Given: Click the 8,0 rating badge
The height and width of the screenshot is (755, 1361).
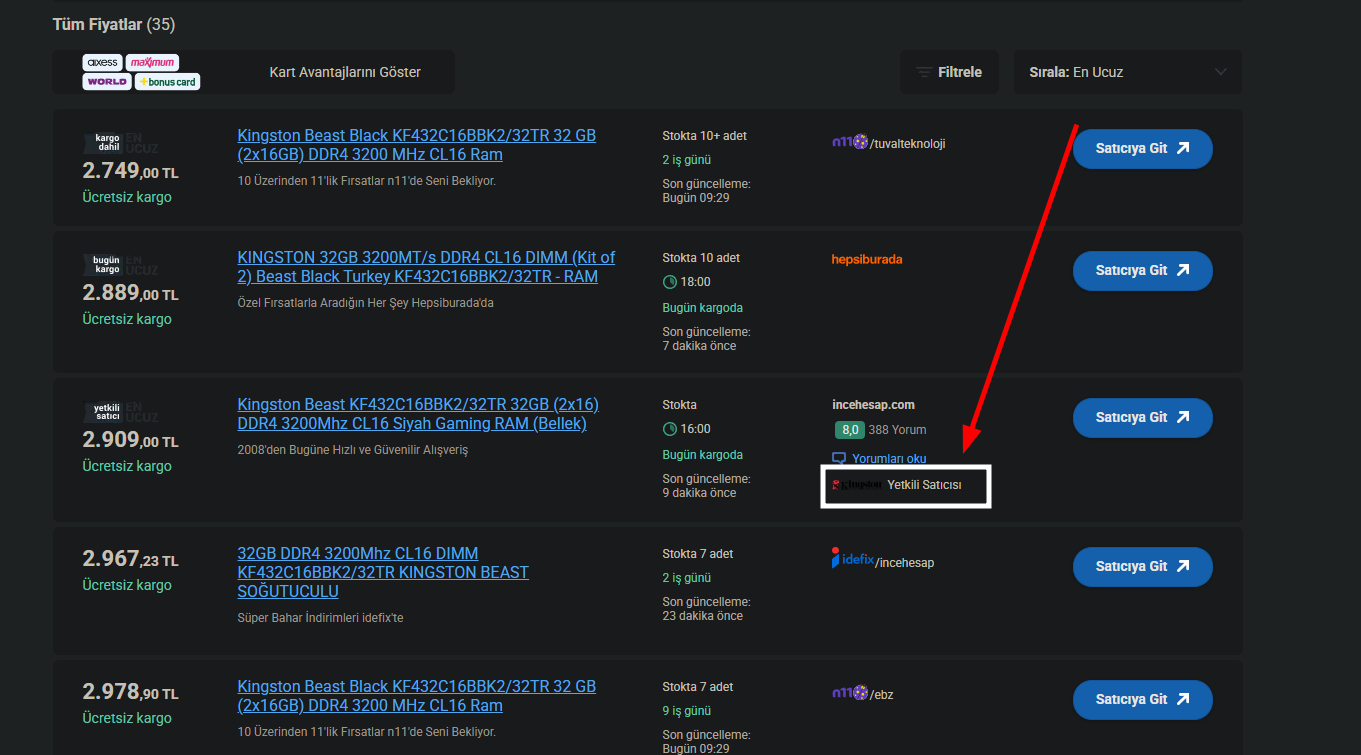Looking at the screenshot, I should [x=849, y=430].
